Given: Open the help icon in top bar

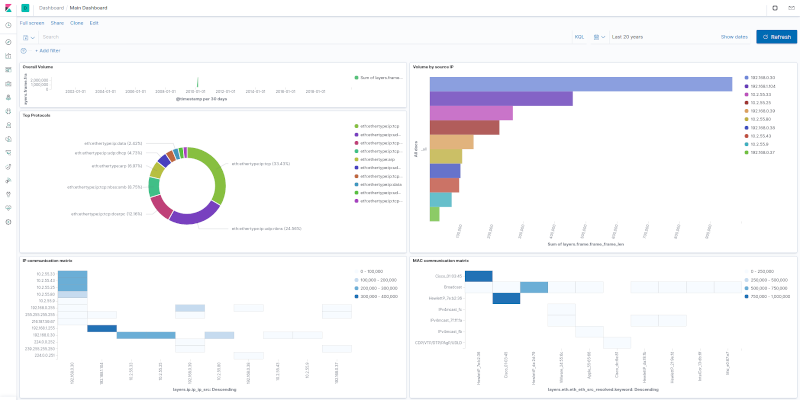Looking at the screenshot, I should (x=775, y=8).
